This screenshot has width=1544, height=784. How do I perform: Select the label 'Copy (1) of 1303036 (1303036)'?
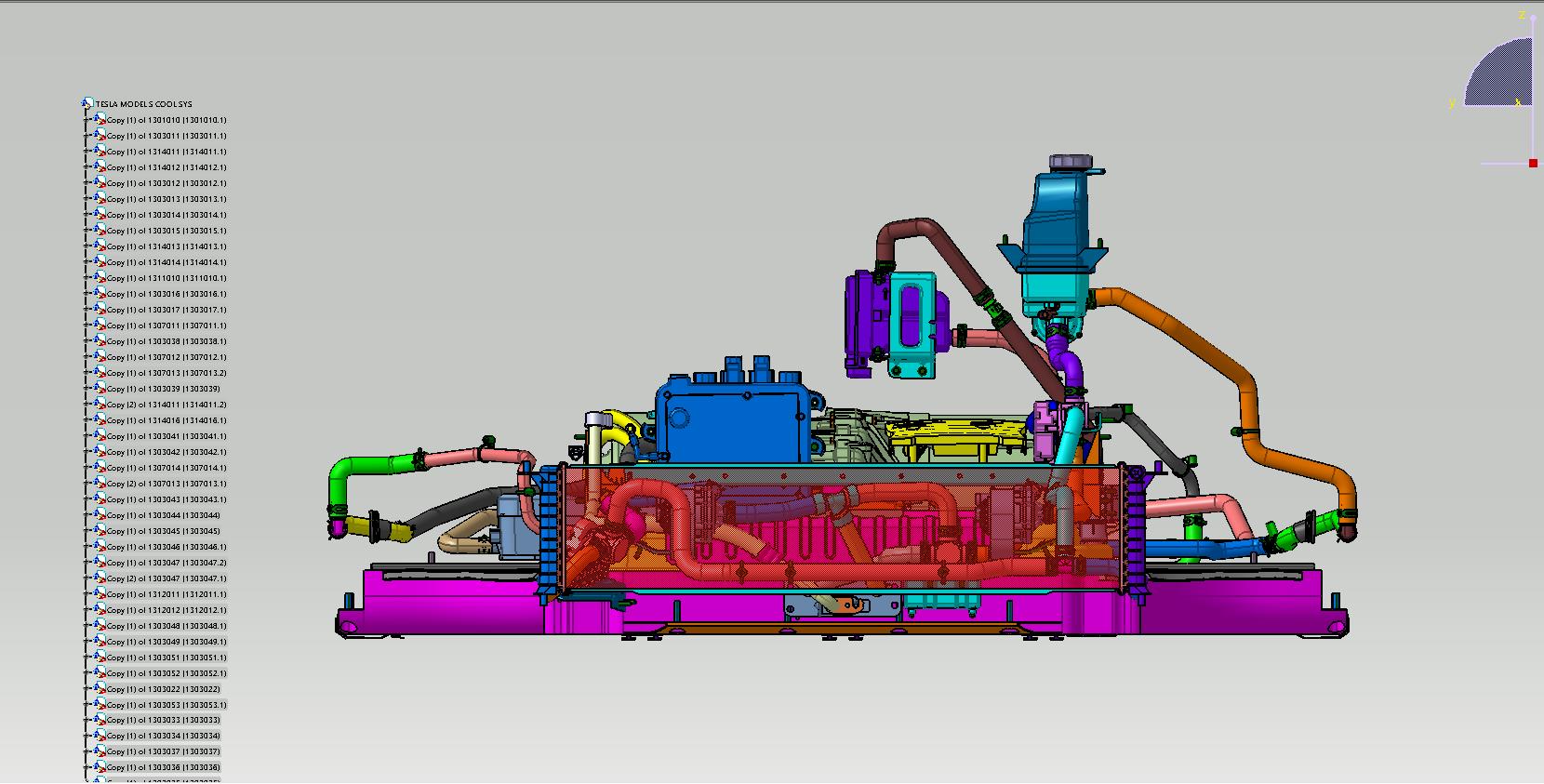coord(164,767)
